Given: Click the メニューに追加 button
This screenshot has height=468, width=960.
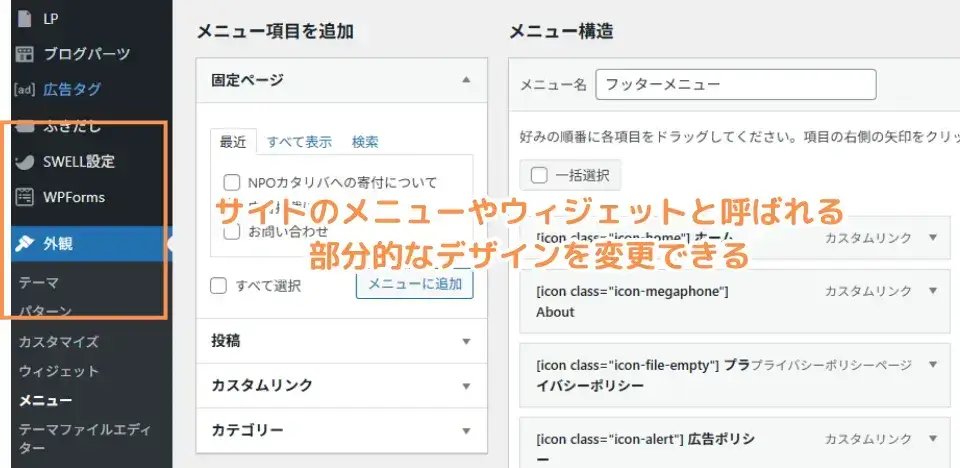Looking at the screenshot, I should 414,284.
